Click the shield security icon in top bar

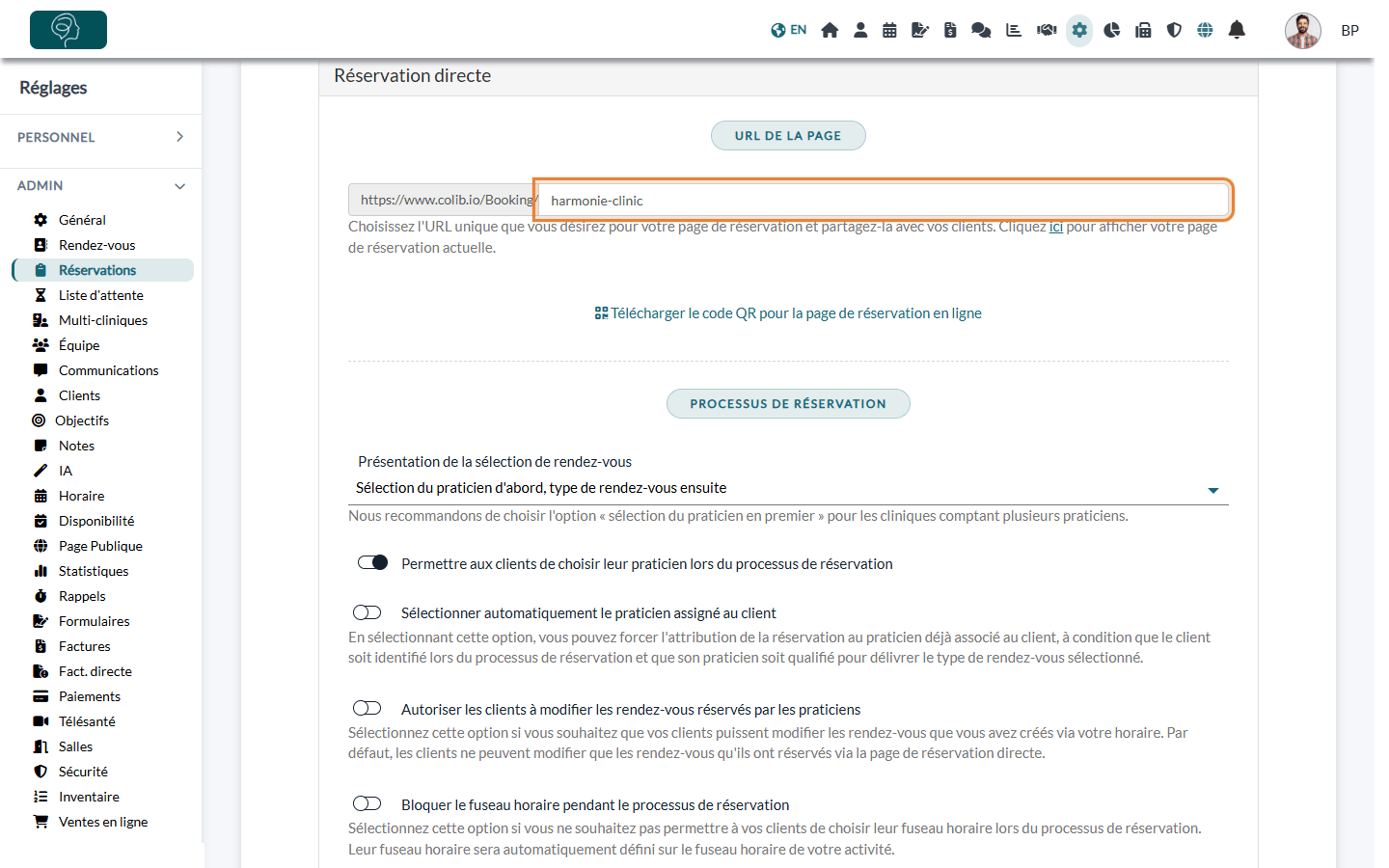tap(1174, 30)
